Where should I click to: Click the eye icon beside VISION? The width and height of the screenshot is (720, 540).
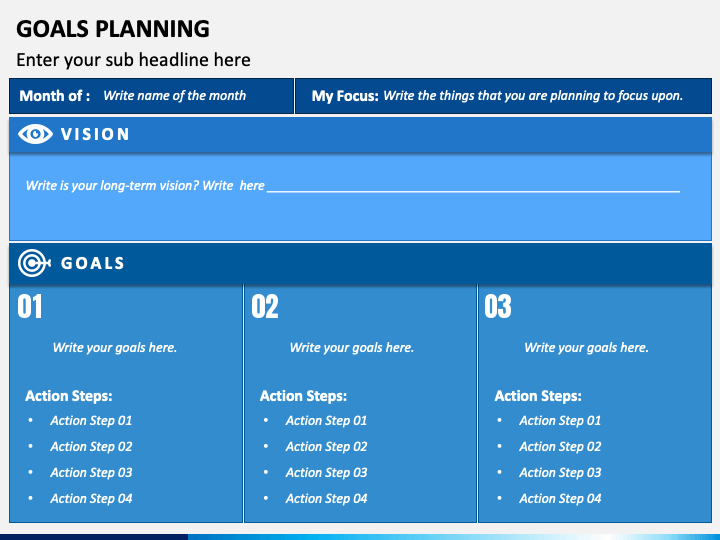click(x=35, y=134)
